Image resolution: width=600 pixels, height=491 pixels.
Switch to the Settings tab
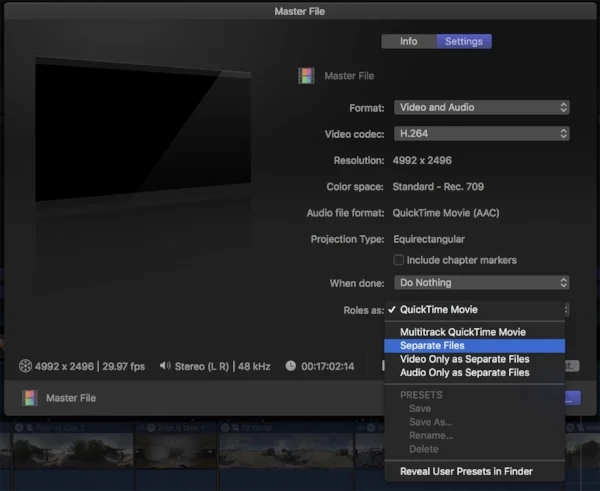[x=464, y=41]
